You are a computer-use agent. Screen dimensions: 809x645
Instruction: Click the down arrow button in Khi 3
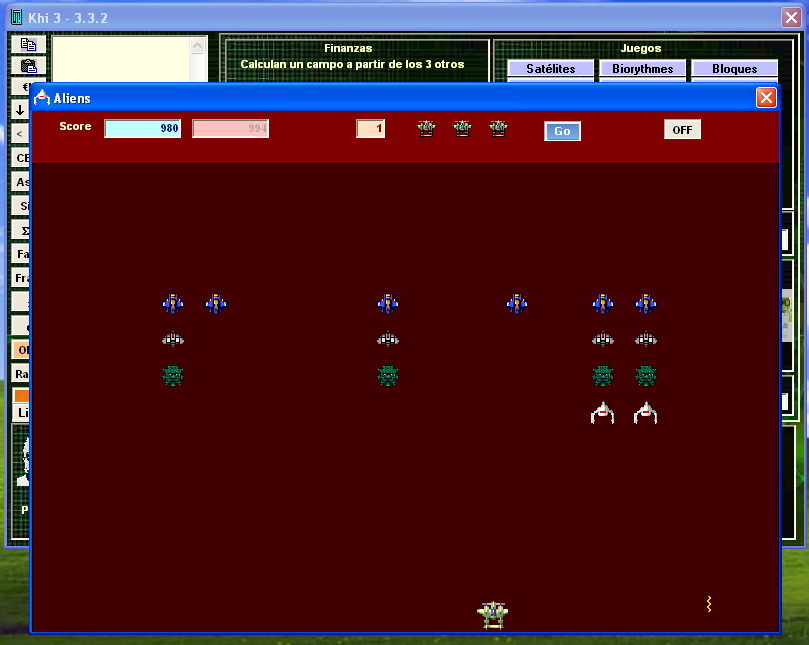[20, 109]
